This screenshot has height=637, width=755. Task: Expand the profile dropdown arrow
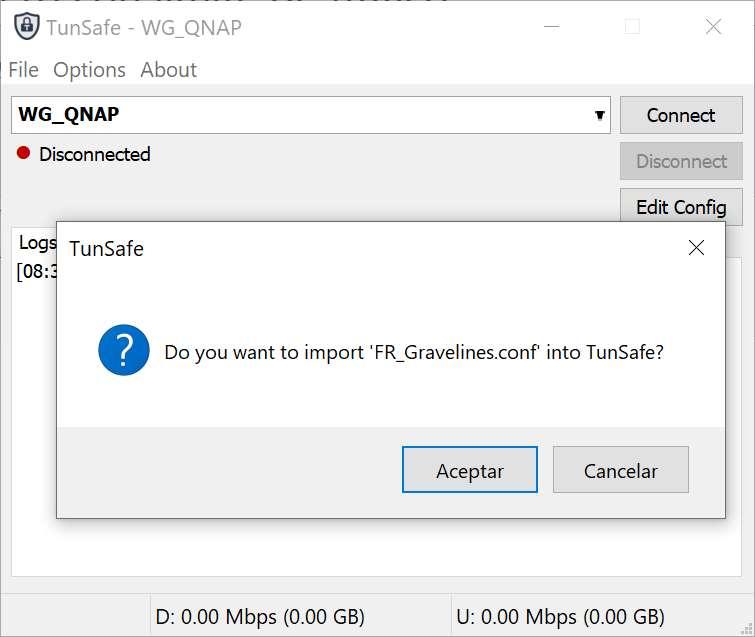(600, 115)
